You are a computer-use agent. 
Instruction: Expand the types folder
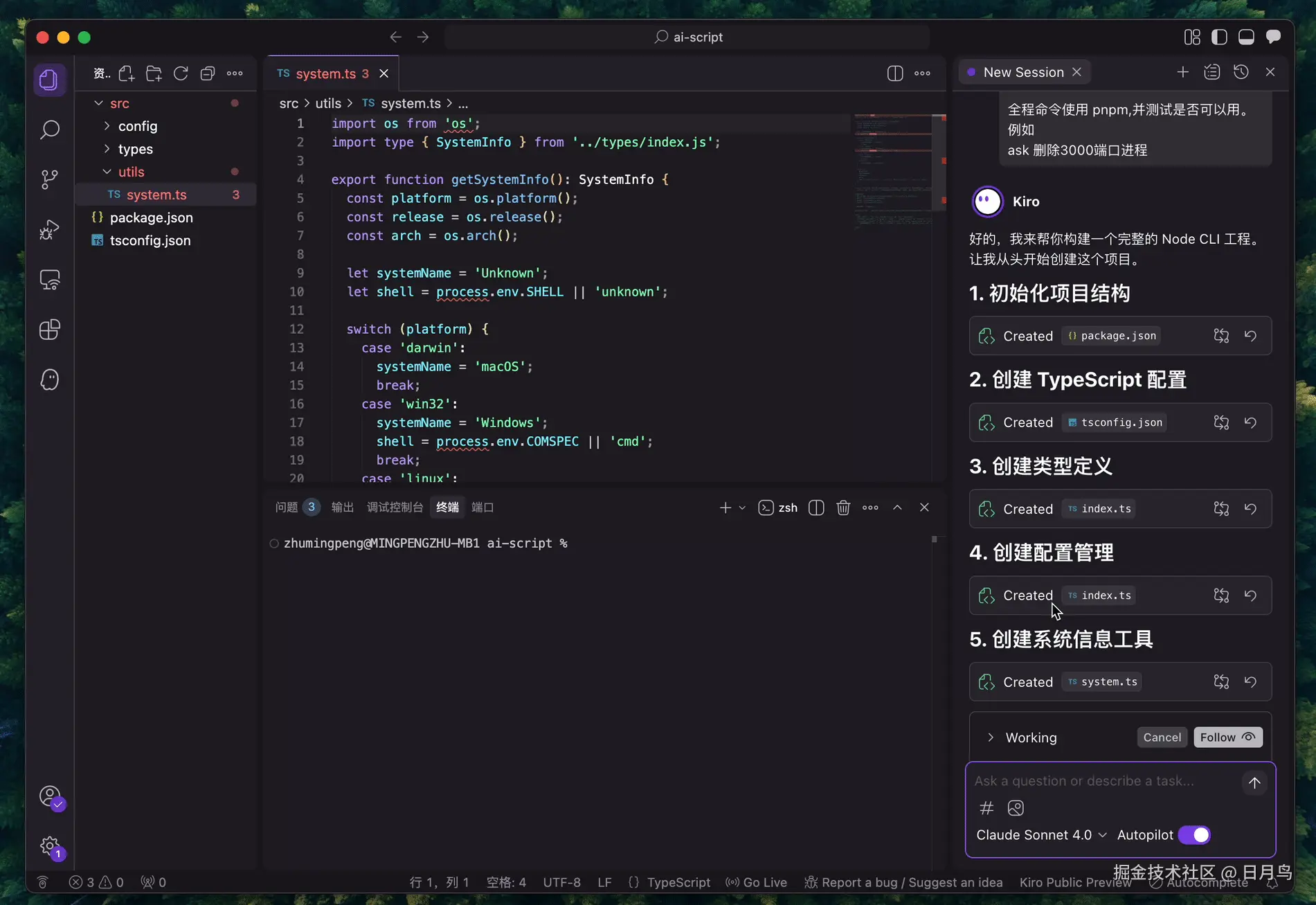[x=107, y=149]
